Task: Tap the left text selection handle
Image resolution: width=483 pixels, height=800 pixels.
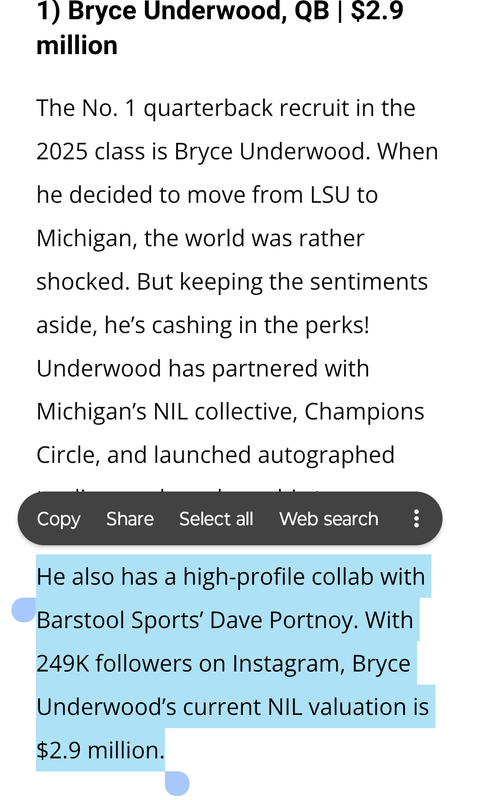Action: (24, 609)
